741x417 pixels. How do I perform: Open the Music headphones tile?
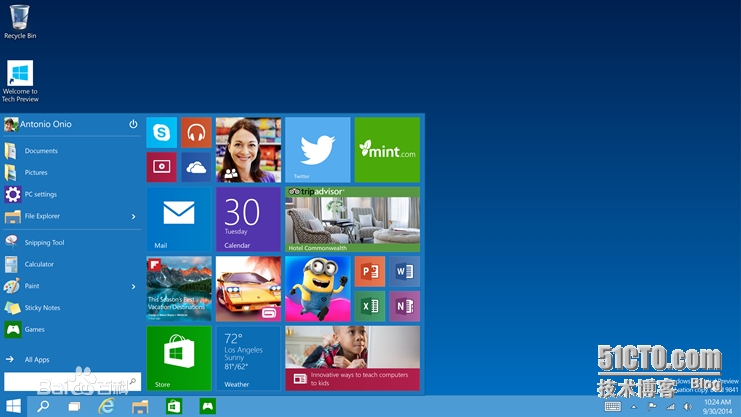[x=196, y=133]
